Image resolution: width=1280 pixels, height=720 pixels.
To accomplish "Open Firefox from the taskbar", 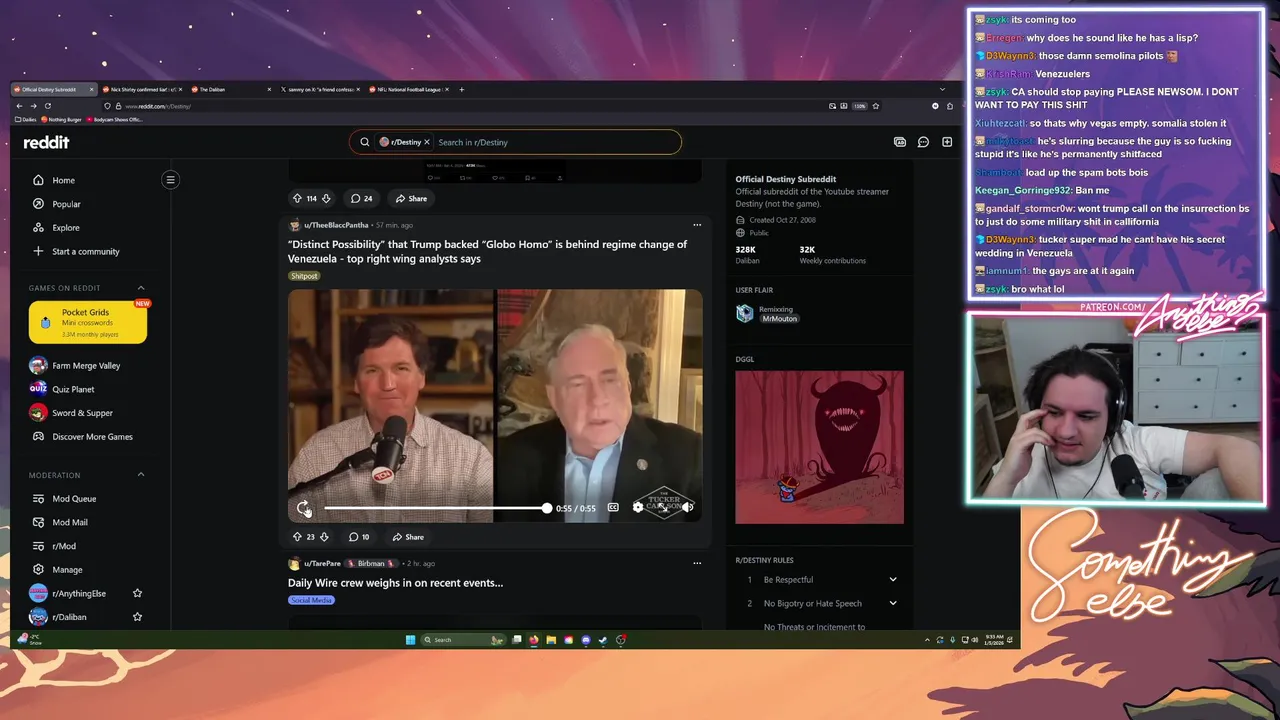I will [534, 640].
